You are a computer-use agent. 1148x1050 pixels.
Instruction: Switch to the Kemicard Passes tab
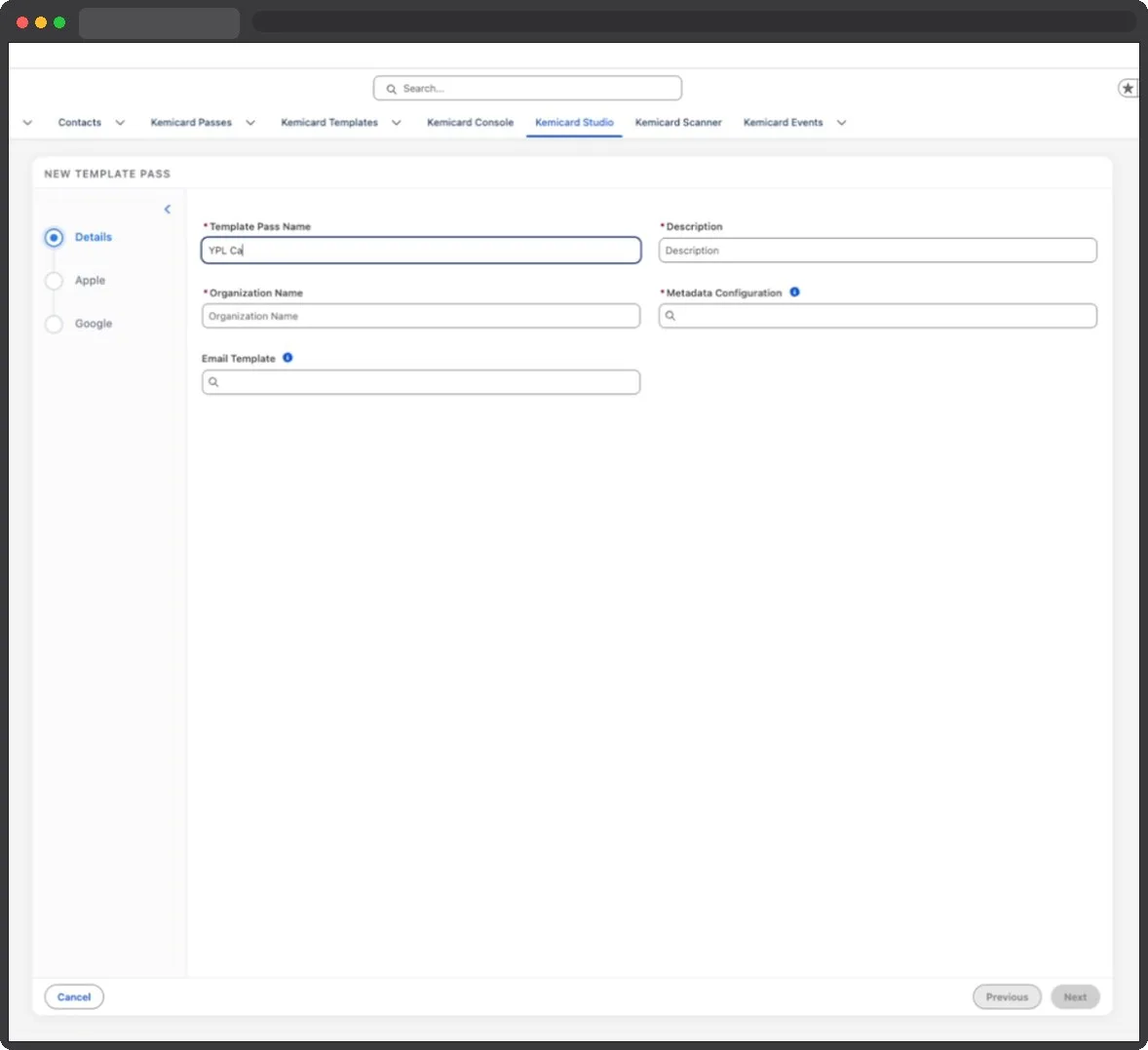click(191, 122)
